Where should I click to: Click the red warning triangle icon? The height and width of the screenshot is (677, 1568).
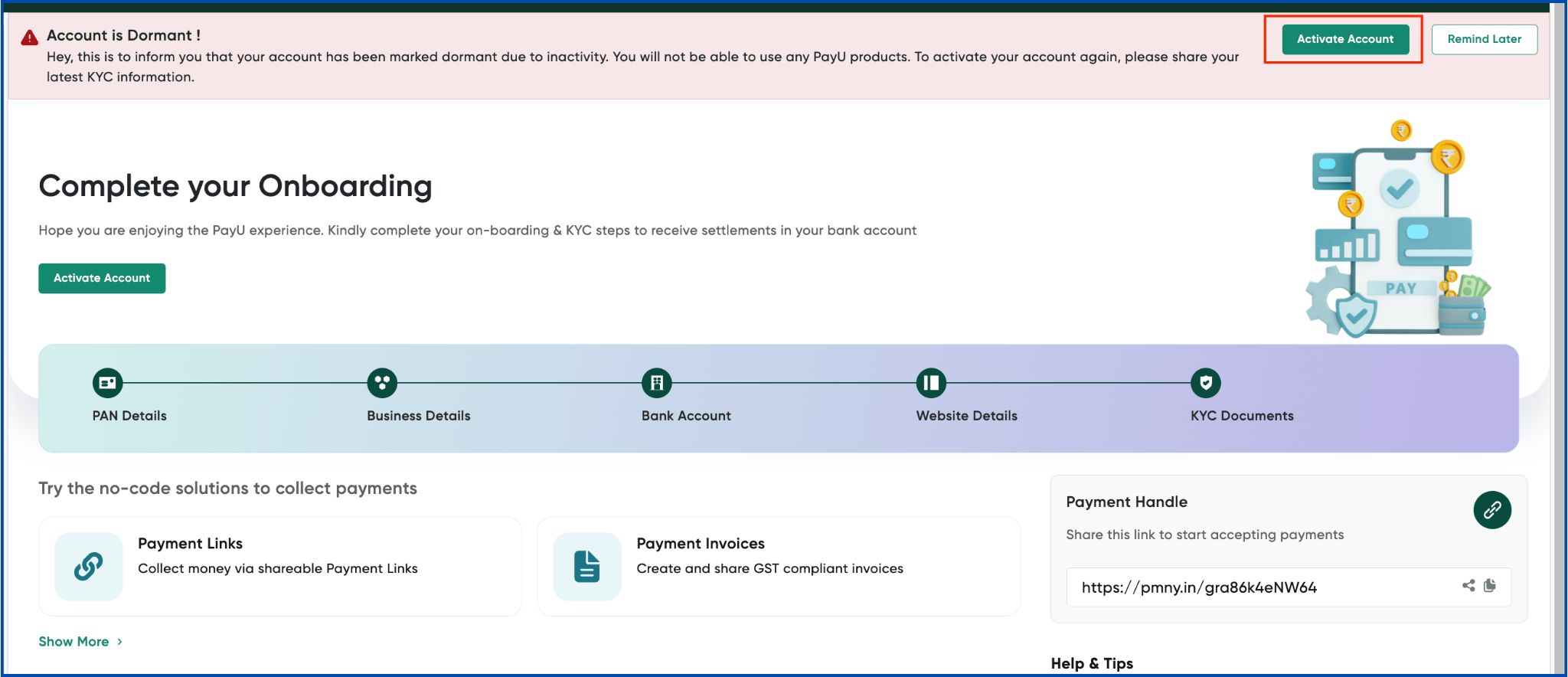point(30,38)
